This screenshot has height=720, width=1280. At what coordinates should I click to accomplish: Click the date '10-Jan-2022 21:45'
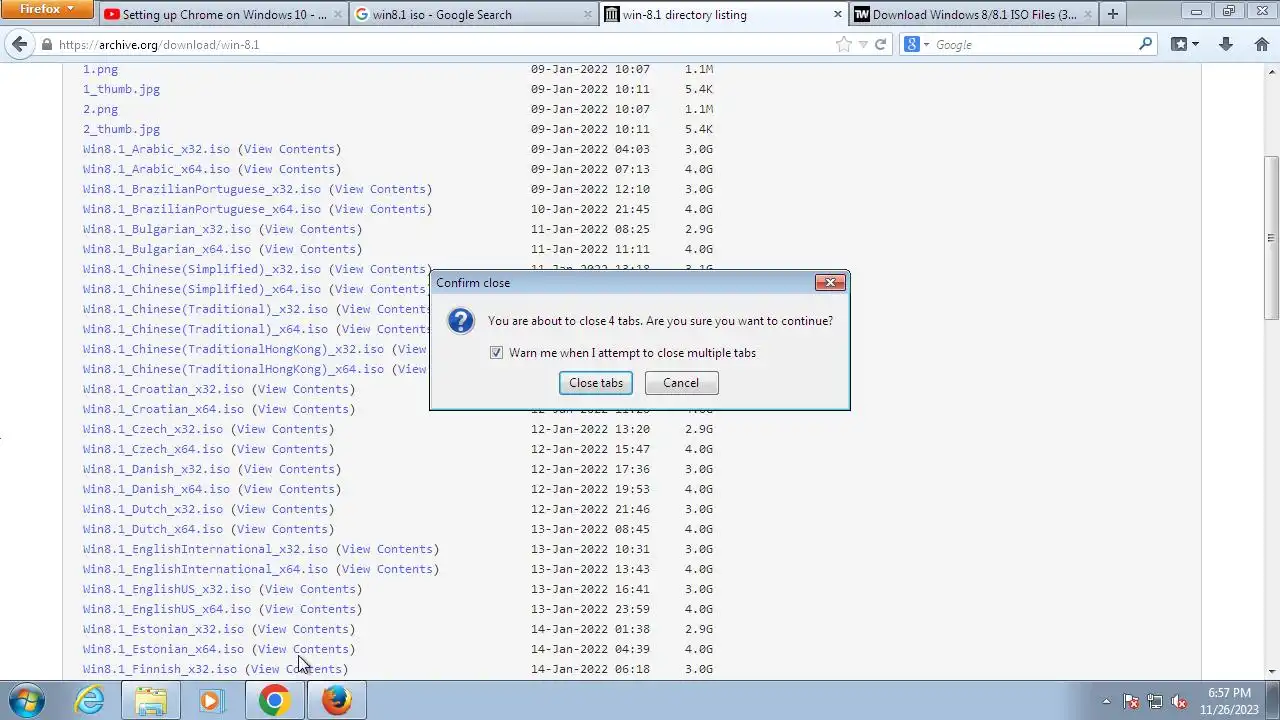pos(590,209)
